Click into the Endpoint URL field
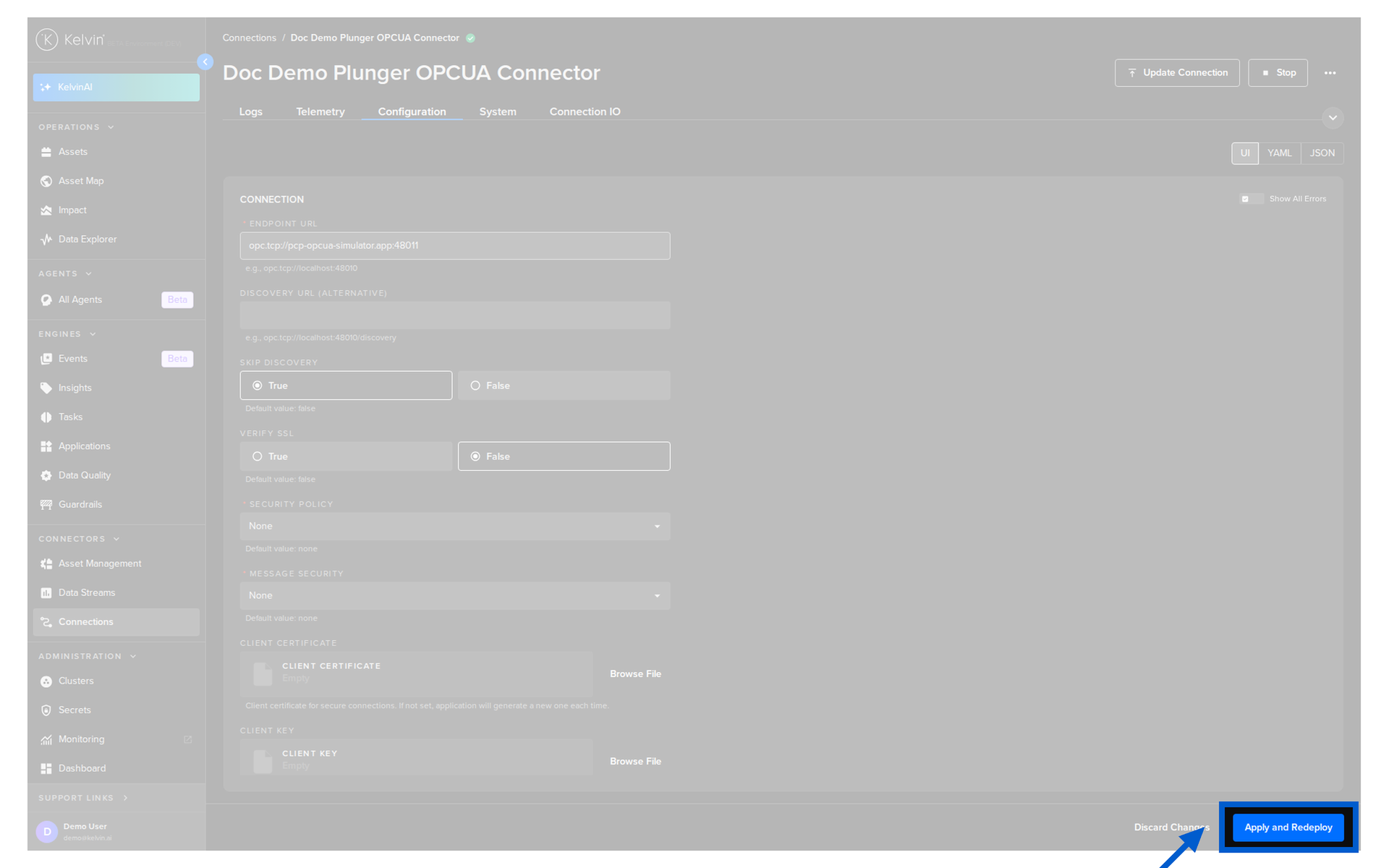Image resolution: width=1389 pixels, height=868 pixels. coord(455,246)
